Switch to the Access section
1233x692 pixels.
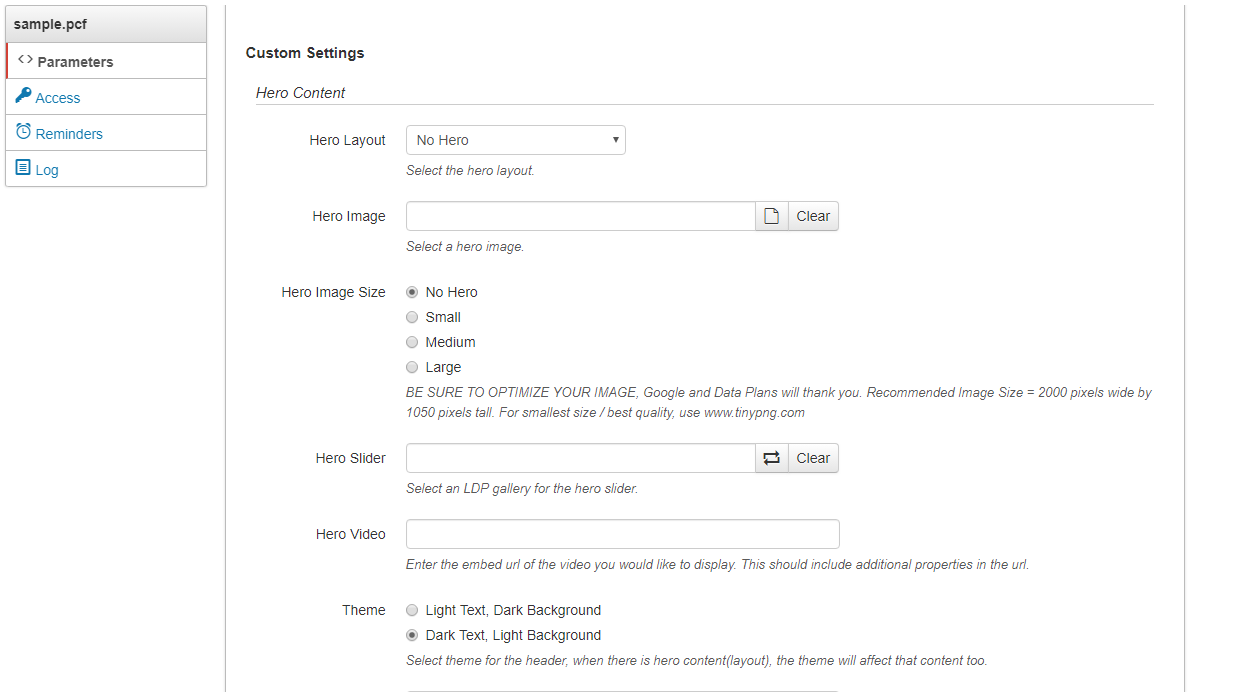tap(56, 97)
